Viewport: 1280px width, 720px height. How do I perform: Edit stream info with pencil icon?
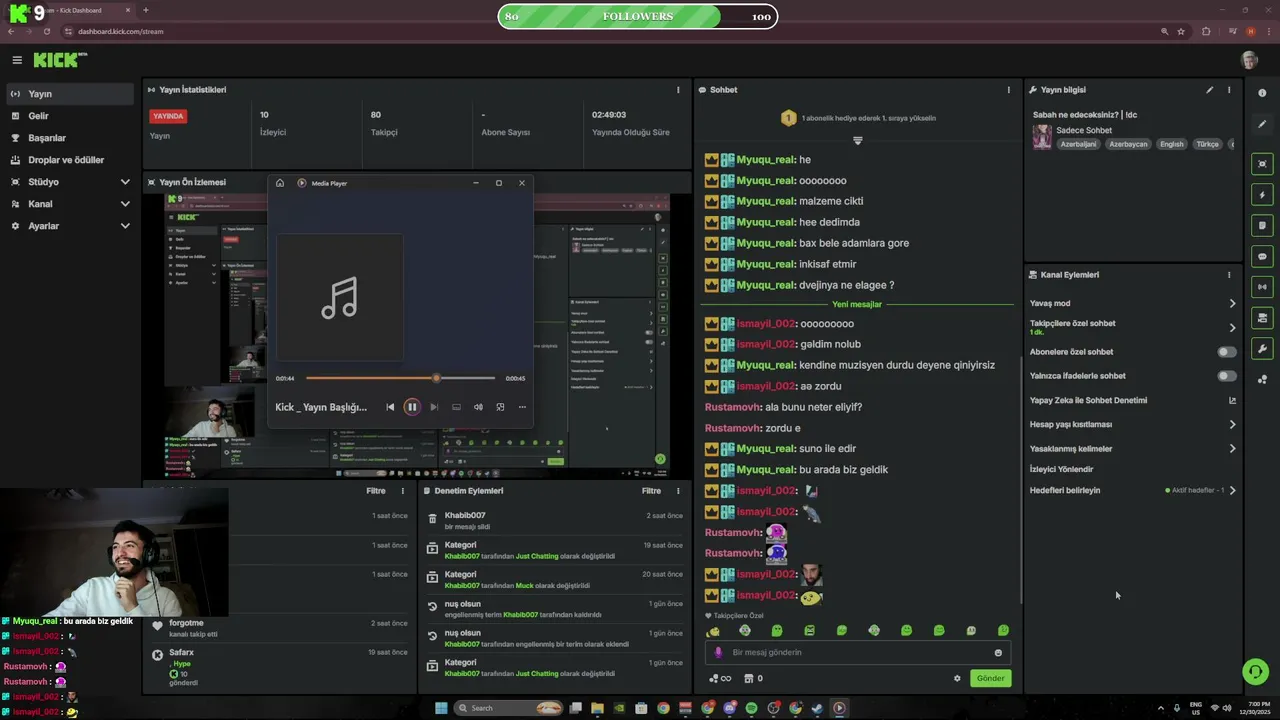coord(1209,90)
